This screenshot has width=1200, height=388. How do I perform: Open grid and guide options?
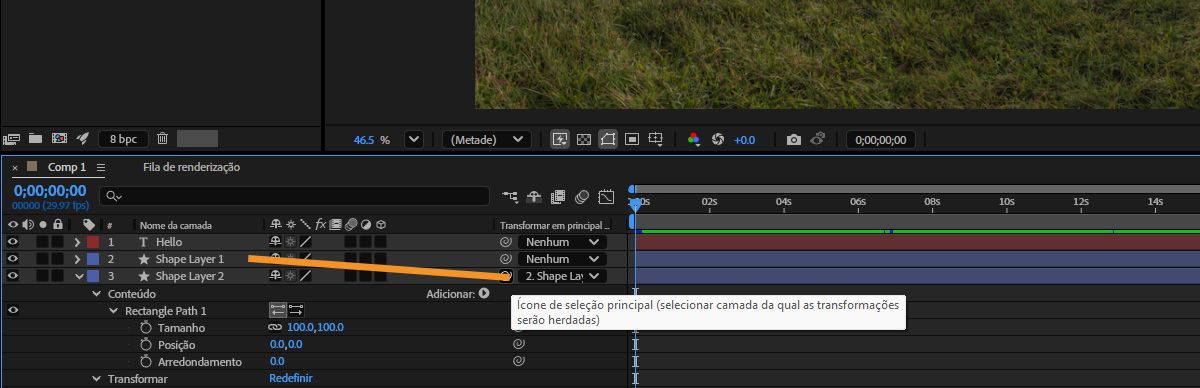coord(656,140)
